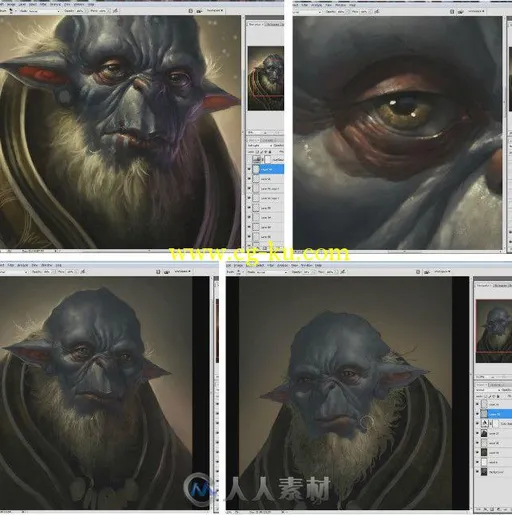Enable airbrush icon in top-right window options bar

tap(377, 11)
